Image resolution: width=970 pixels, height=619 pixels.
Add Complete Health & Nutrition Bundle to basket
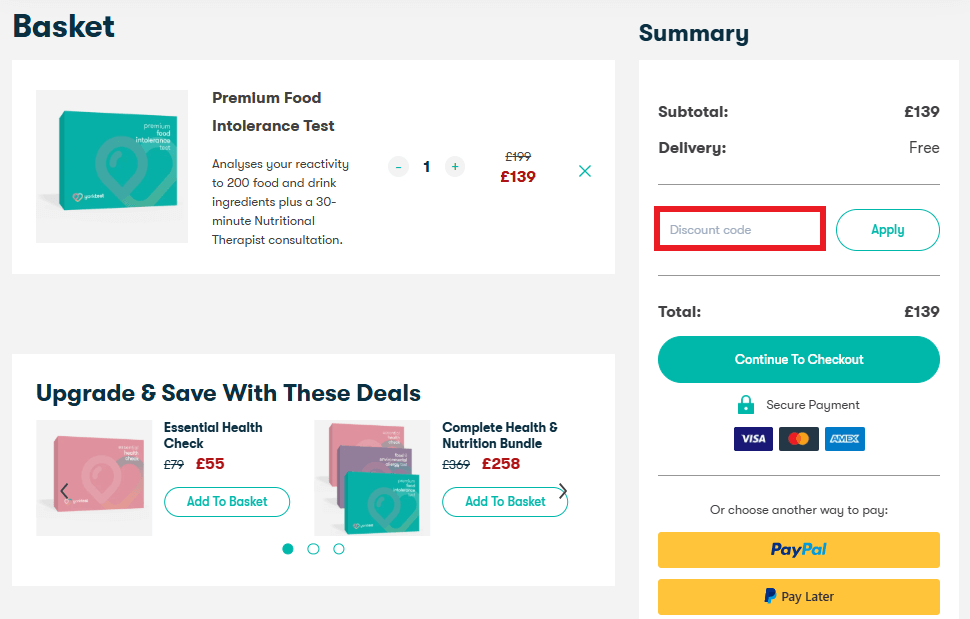pos(505,502)
